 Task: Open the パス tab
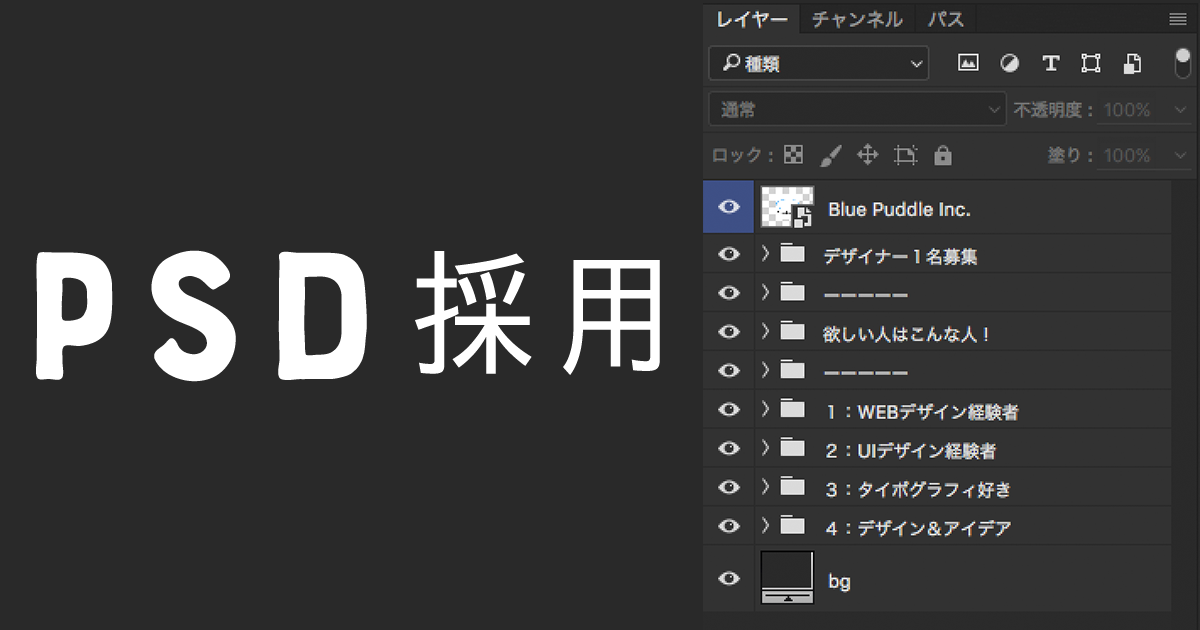(945, 19)
